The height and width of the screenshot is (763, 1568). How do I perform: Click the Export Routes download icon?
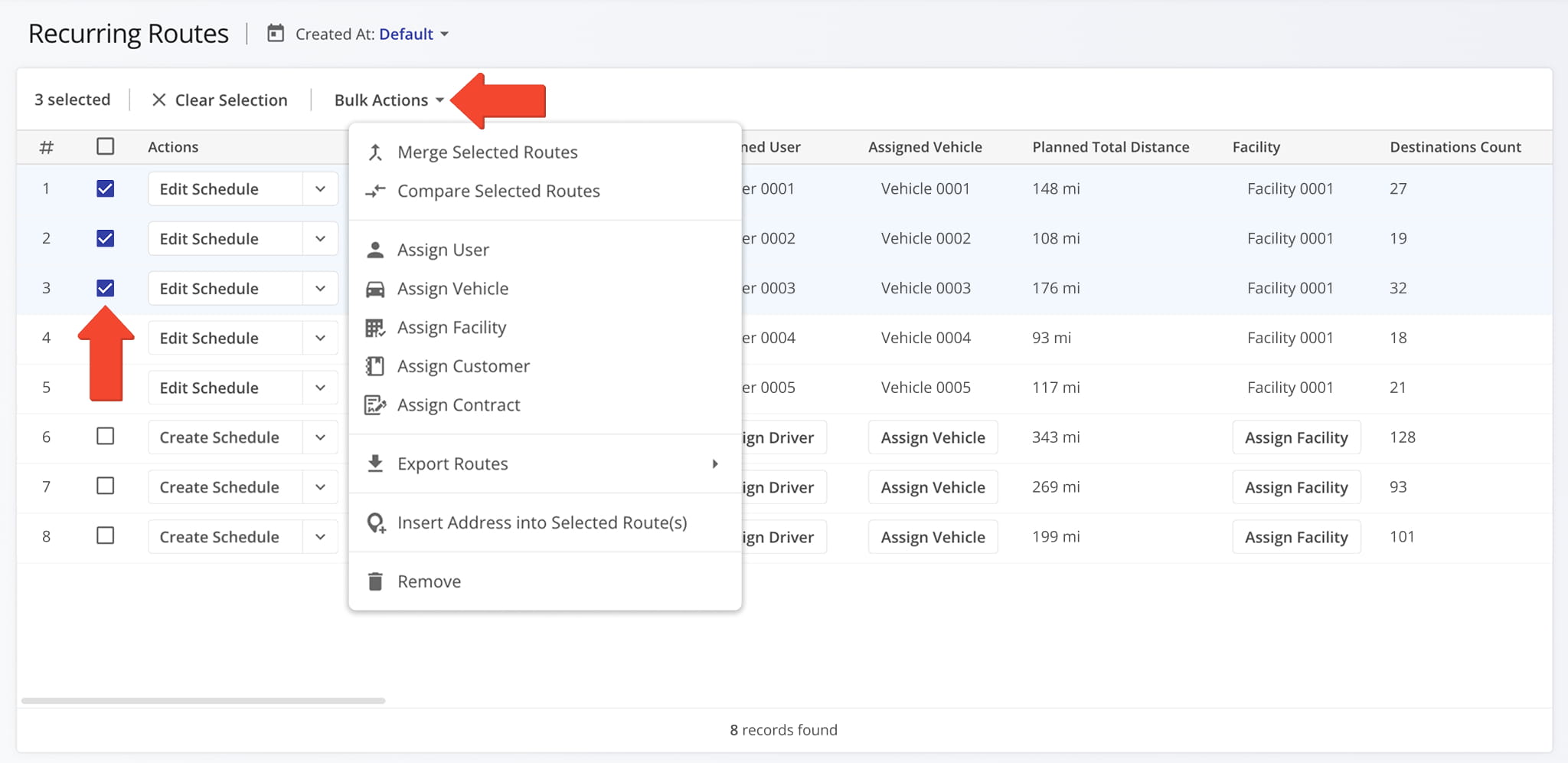(x=375, y=463)
